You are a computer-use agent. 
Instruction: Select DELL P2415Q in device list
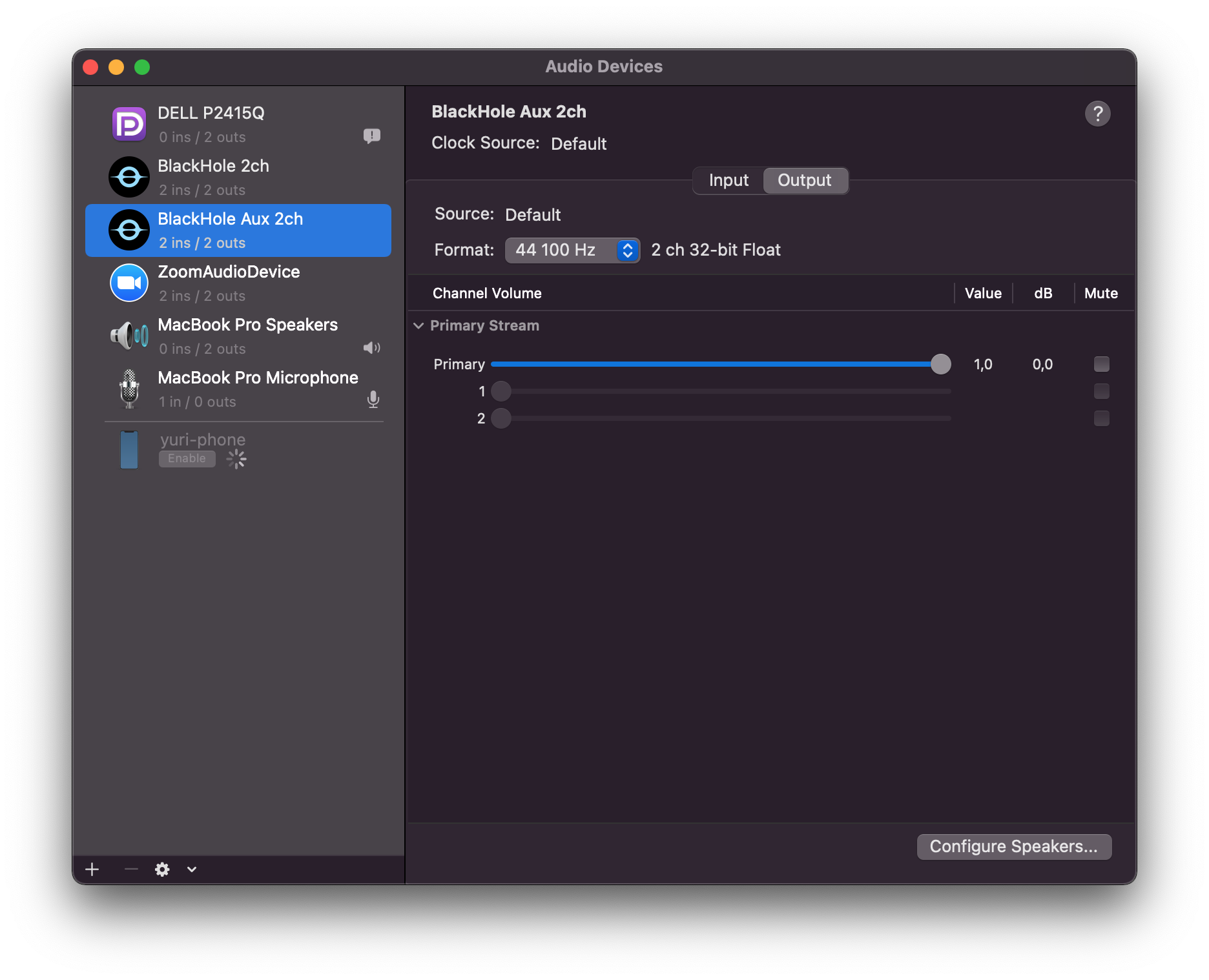(x=238, y=124)
